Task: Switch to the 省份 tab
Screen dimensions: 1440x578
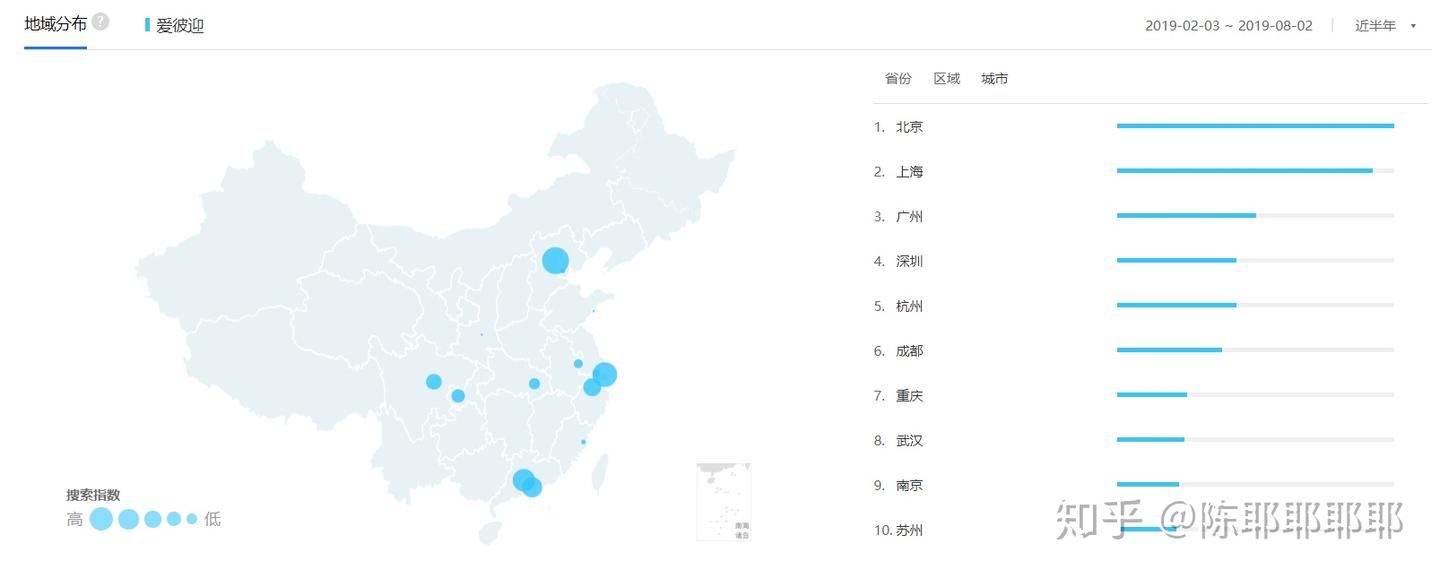Action: (x=898, y=79)
